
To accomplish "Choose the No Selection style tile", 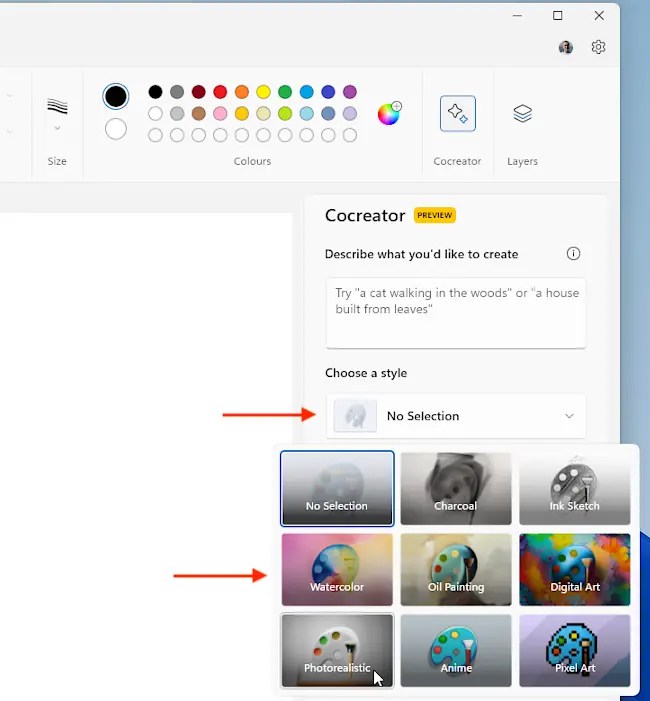I will (x=337, y=488).
